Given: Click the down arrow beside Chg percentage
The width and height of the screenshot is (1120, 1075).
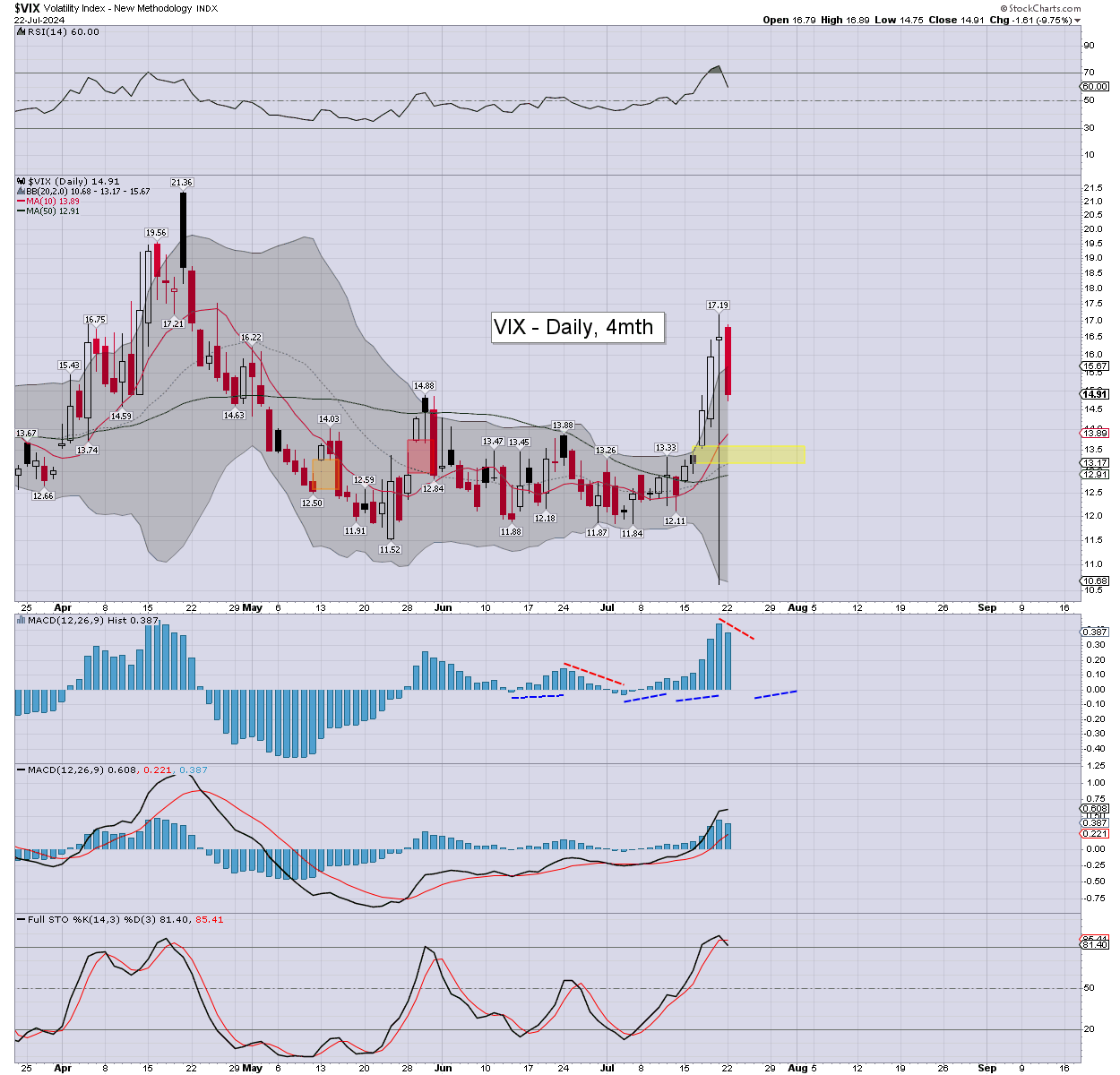Looking at the screenshot, I should pos(1077,20).
